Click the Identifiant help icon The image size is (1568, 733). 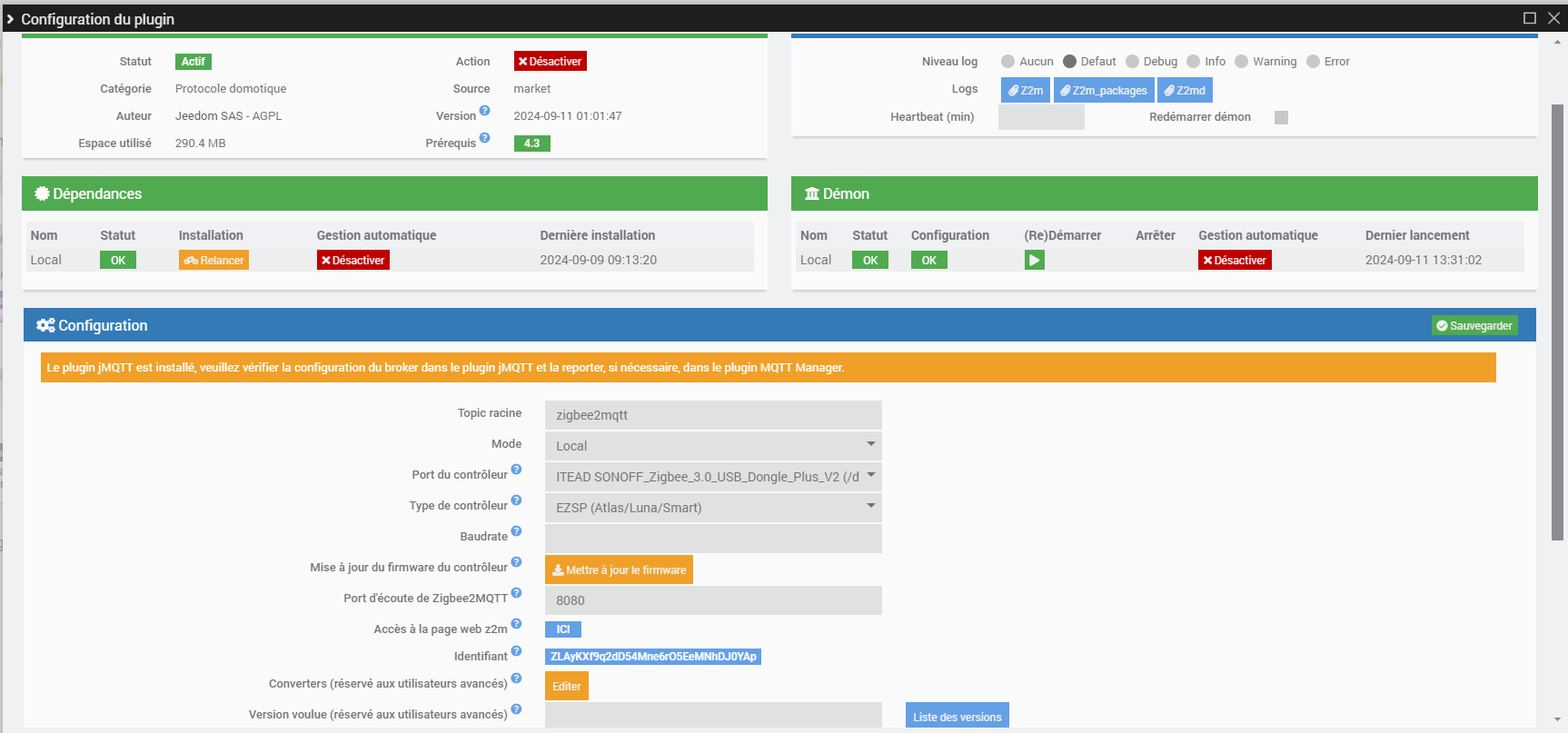[x=516, y=651]
